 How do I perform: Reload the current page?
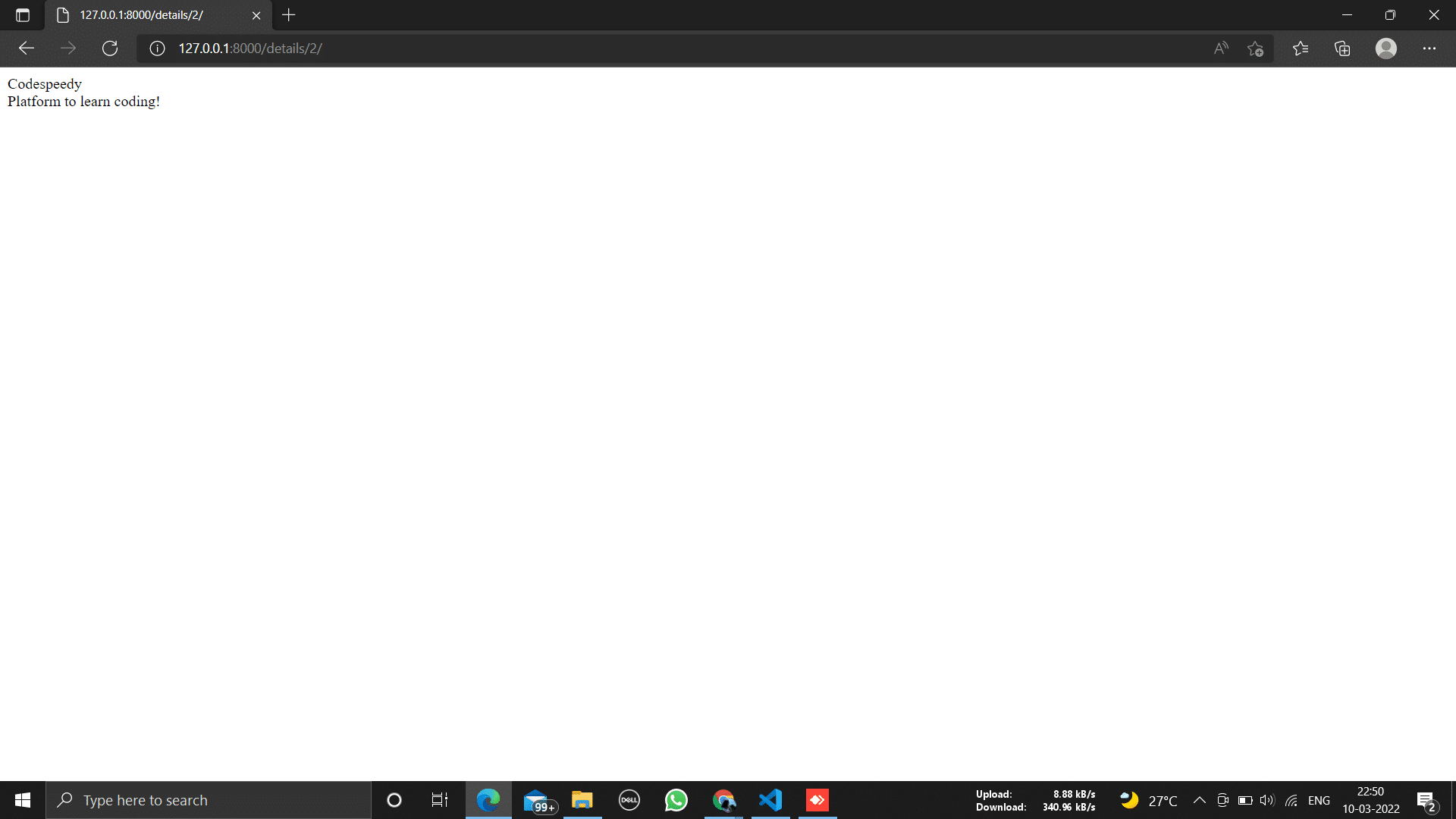110,49
